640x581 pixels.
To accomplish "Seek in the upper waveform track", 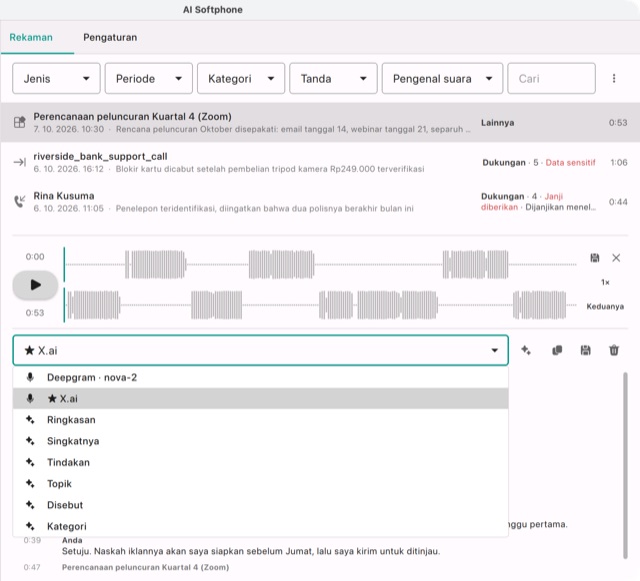I will click(320, 265).
